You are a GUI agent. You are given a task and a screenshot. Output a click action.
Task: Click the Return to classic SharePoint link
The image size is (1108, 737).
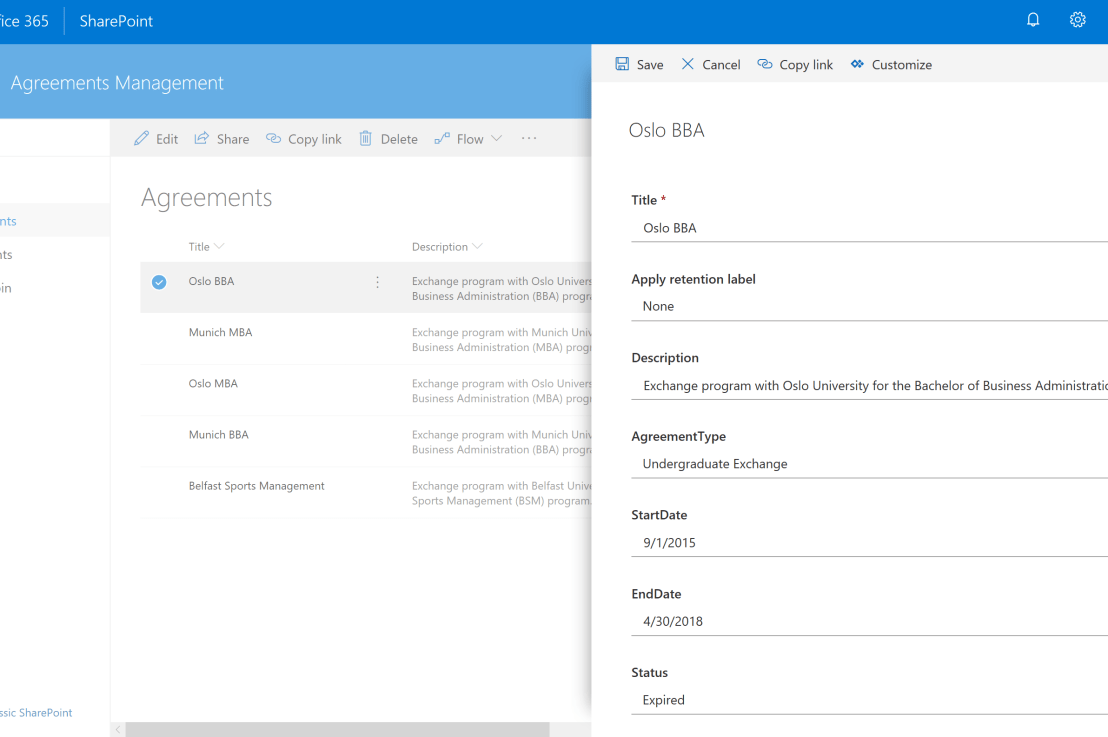[x=36, y=712]
